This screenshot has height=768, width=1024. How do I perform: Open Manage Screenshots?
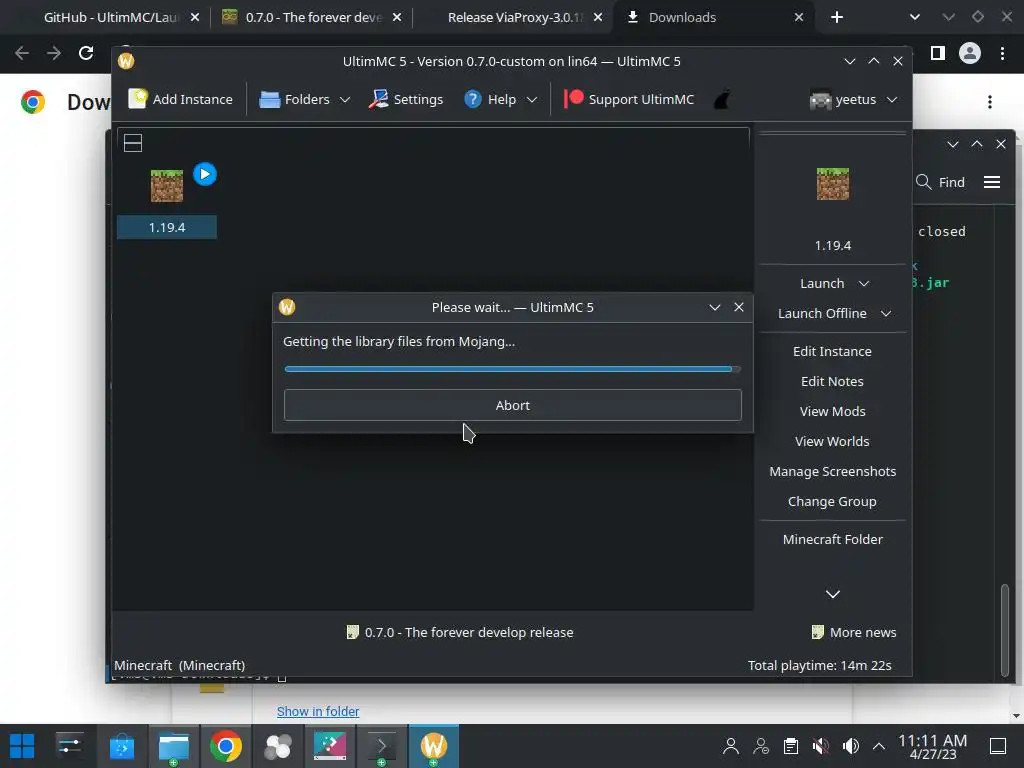[x=832, y=472]
